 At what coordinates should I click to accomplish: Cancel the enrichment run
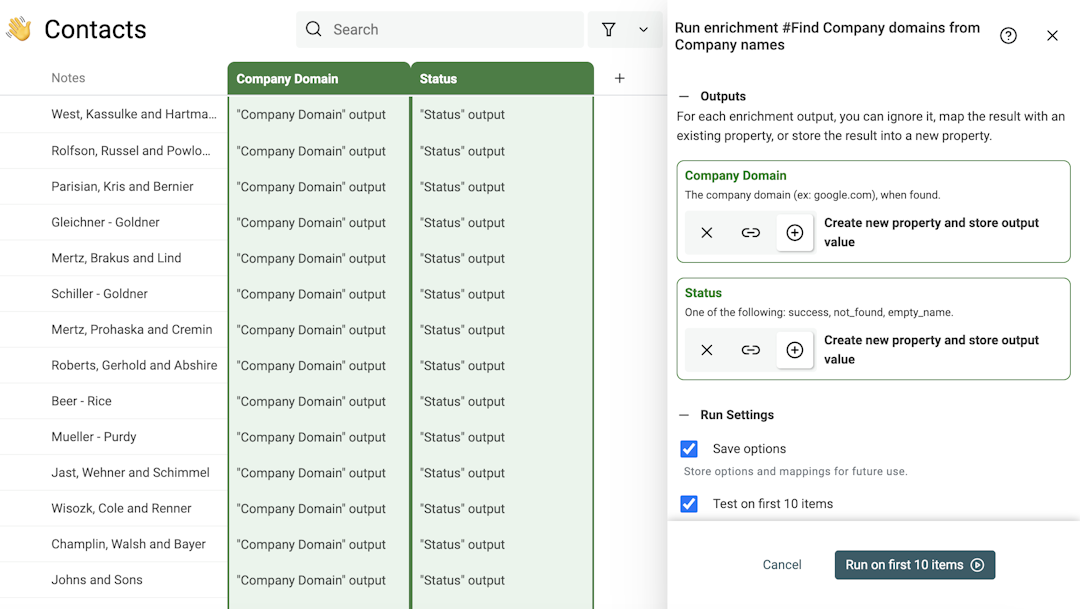[782, 564]
